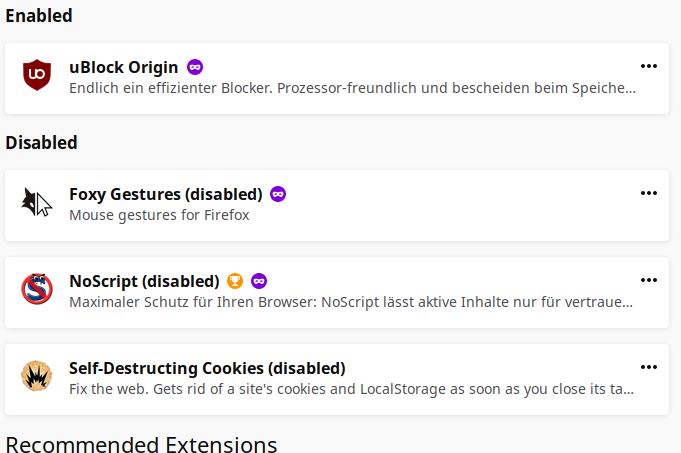Expand NoScript's more options menu
The height and width of the screenshot is (453, 681).
pyautogui.click(x=649, y=280)
